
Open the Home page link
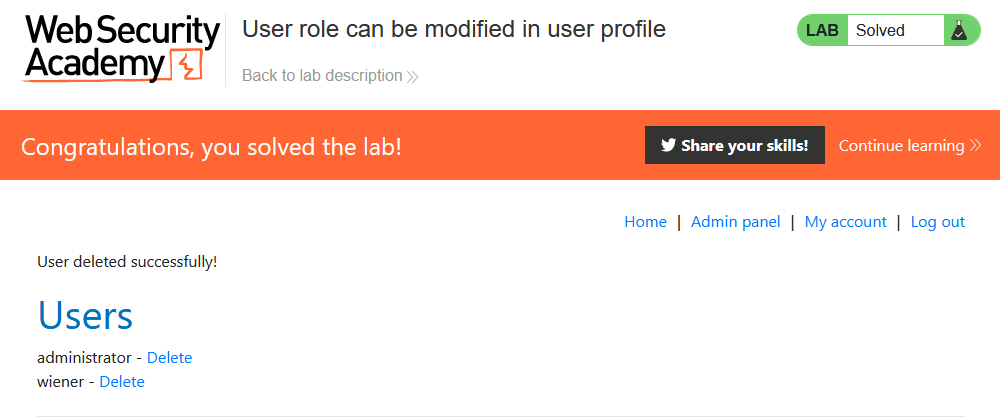click(645, 222)
